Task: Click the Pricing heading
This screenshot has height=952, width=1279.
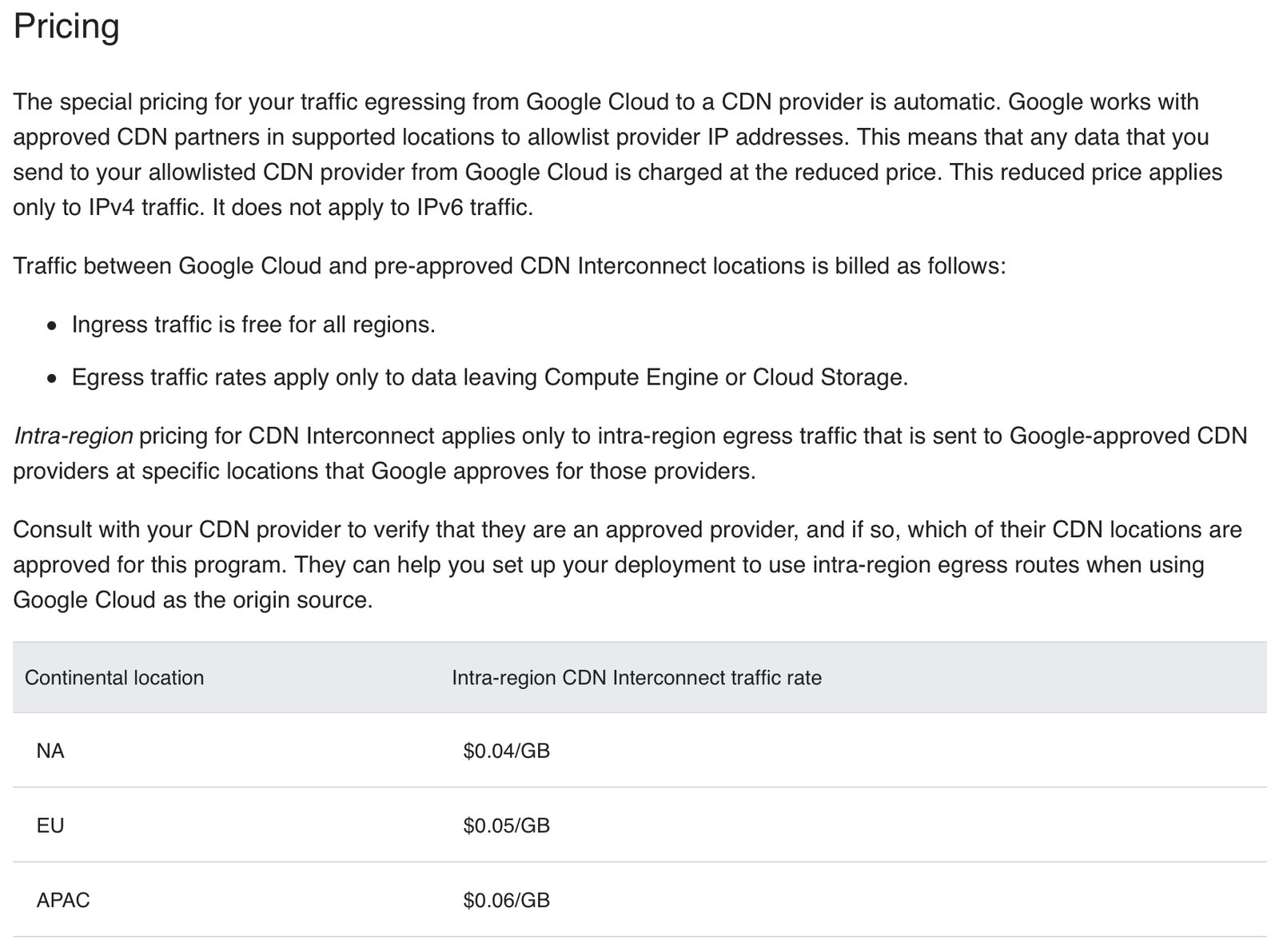Action: coord(66,26)
